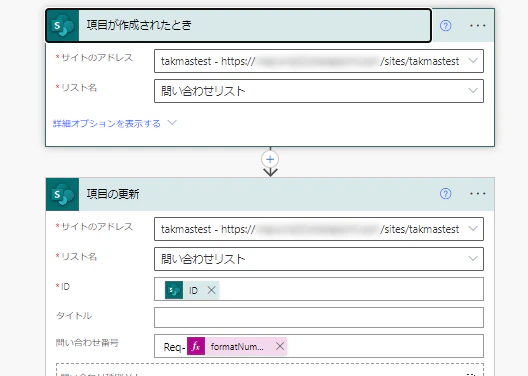This screenshot has height=376, width=528.
Task: Click the タイトル field label
Action: (74, 315)
